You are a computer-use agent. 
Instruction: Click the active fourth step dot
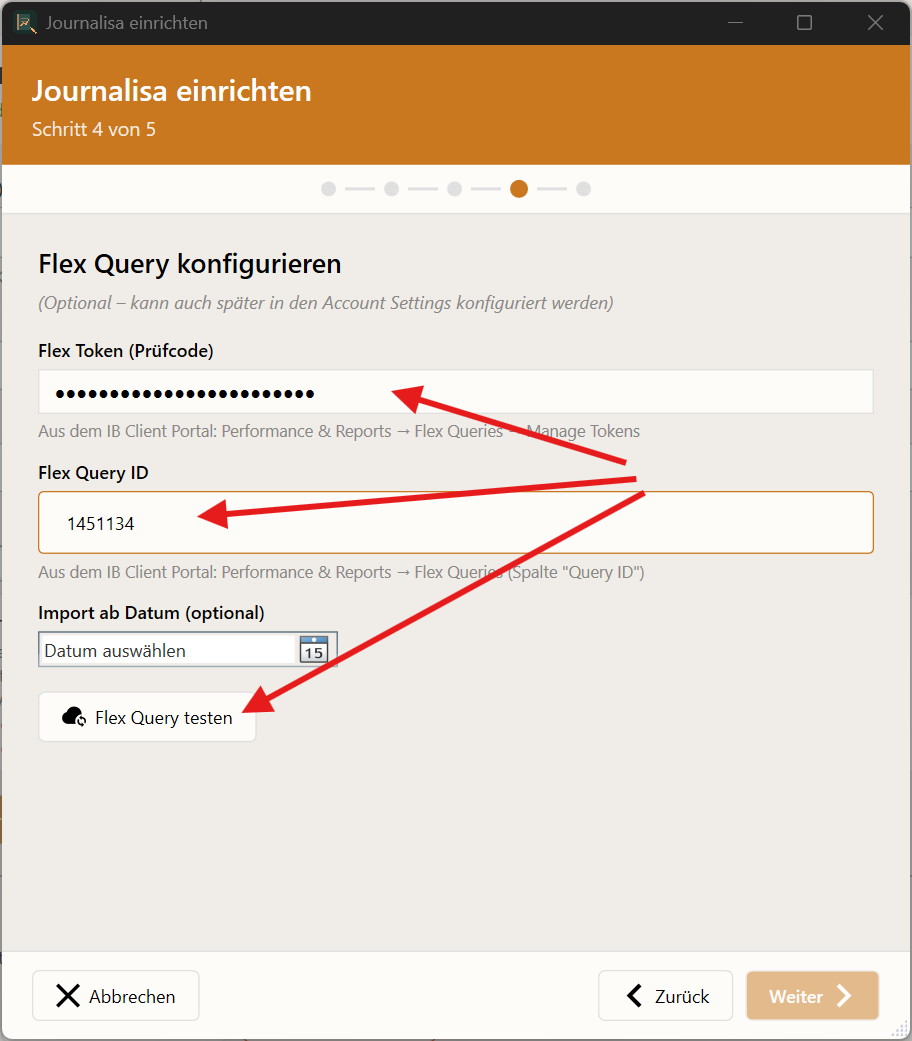click(519, 189)
